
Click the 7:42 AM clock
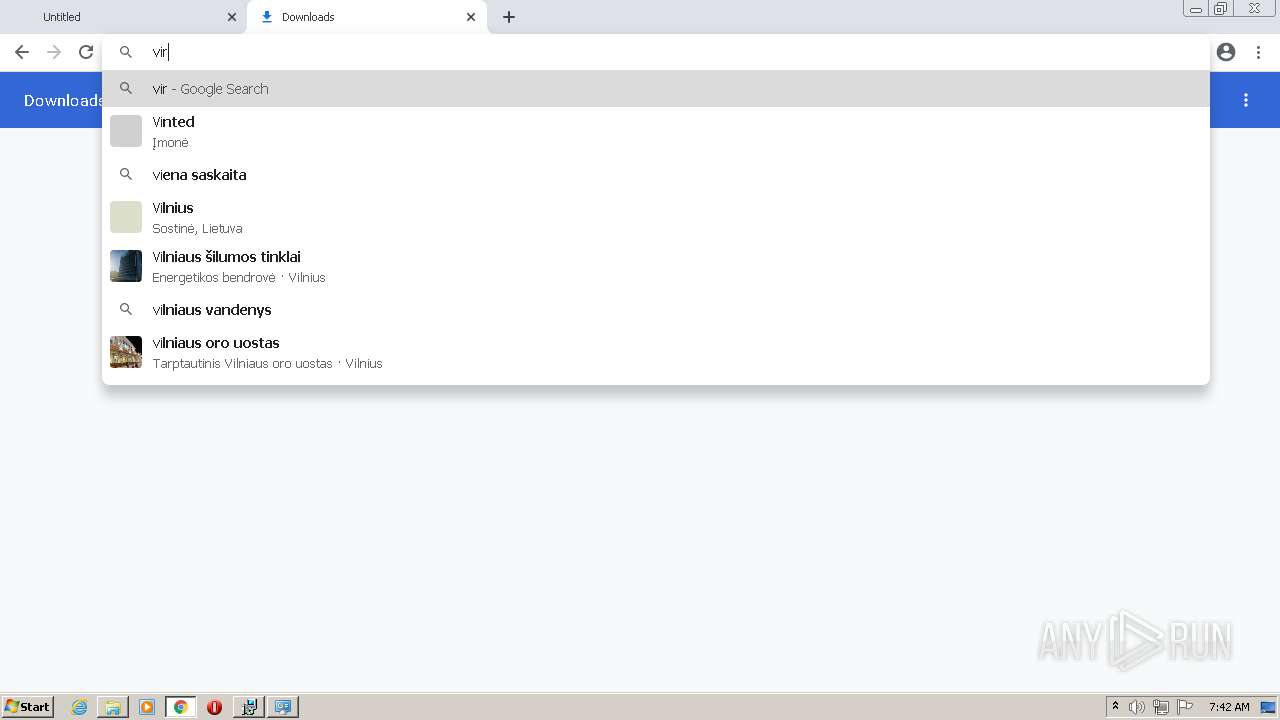(x=1229, y=707)
